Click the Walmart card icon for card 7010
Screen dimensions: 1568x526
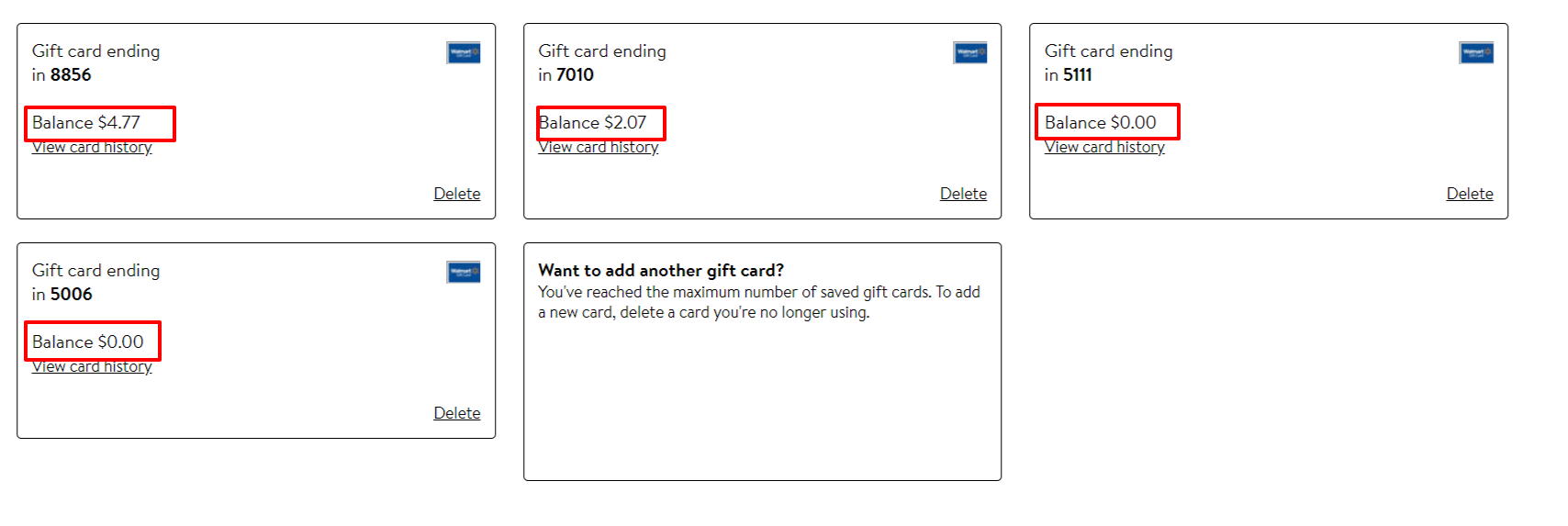970,53
